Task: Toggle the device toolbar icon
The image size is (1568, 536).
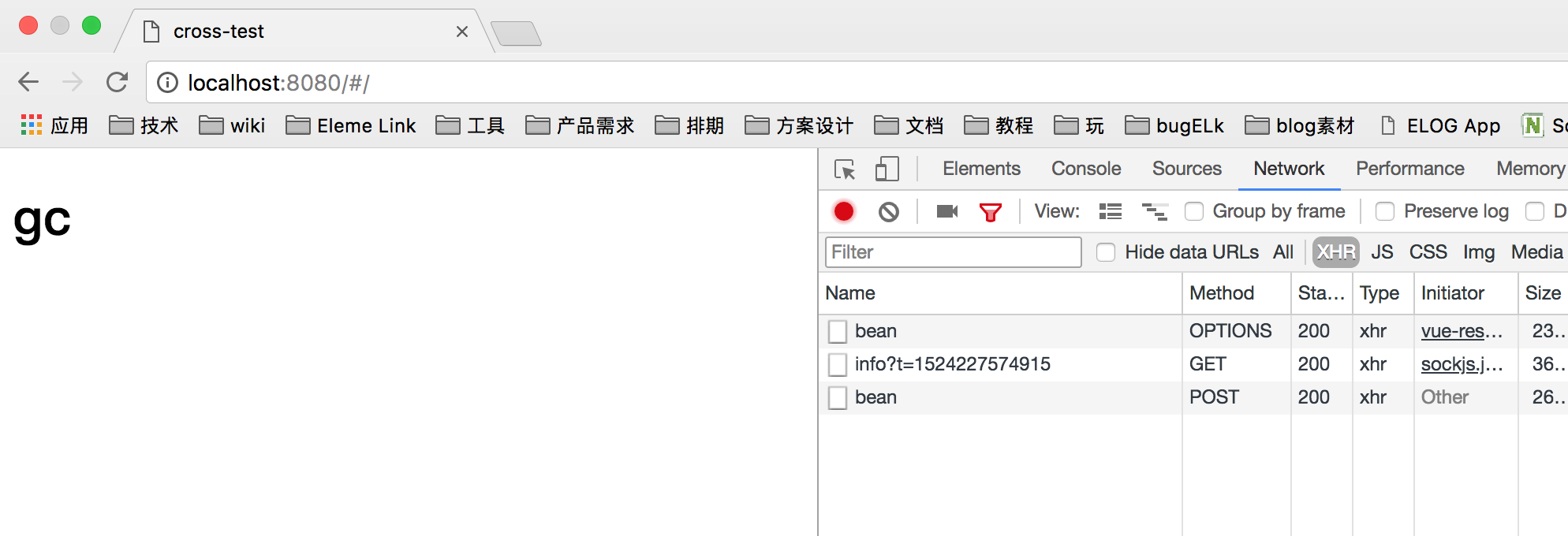Action: [887, 169]
